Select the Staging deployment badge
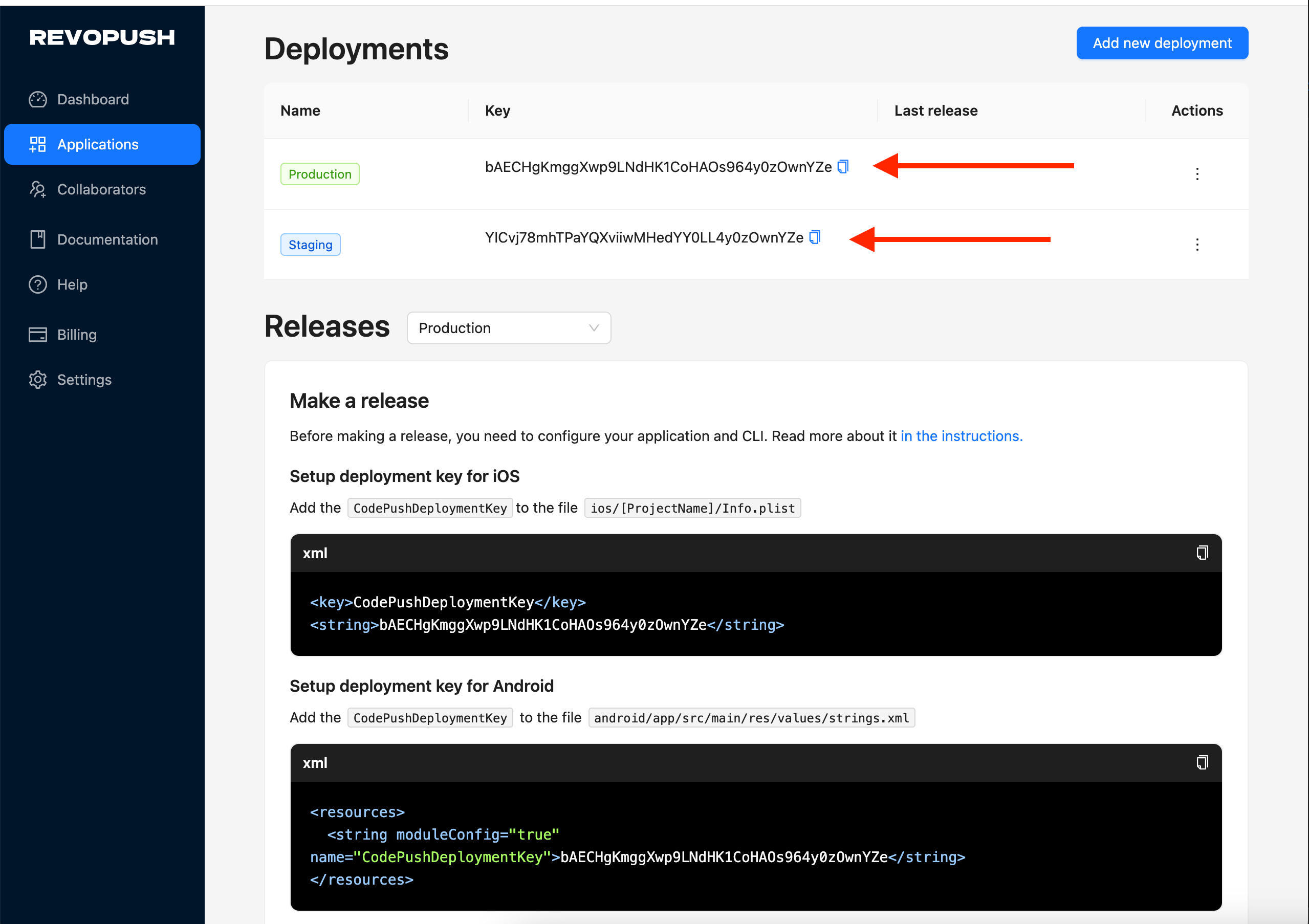The width and height of the screenshot is (1309, 924). coord(310,244)
